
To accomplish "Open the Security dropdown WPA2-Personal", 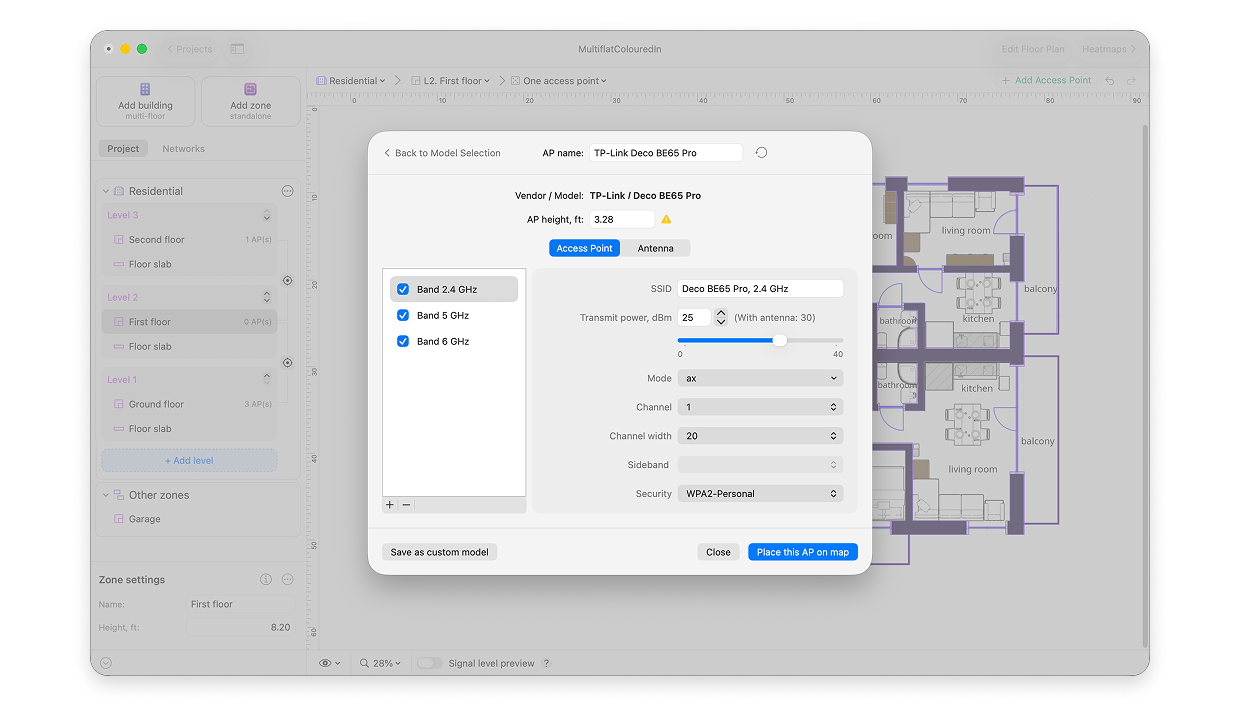I will [x=760, y=493].
